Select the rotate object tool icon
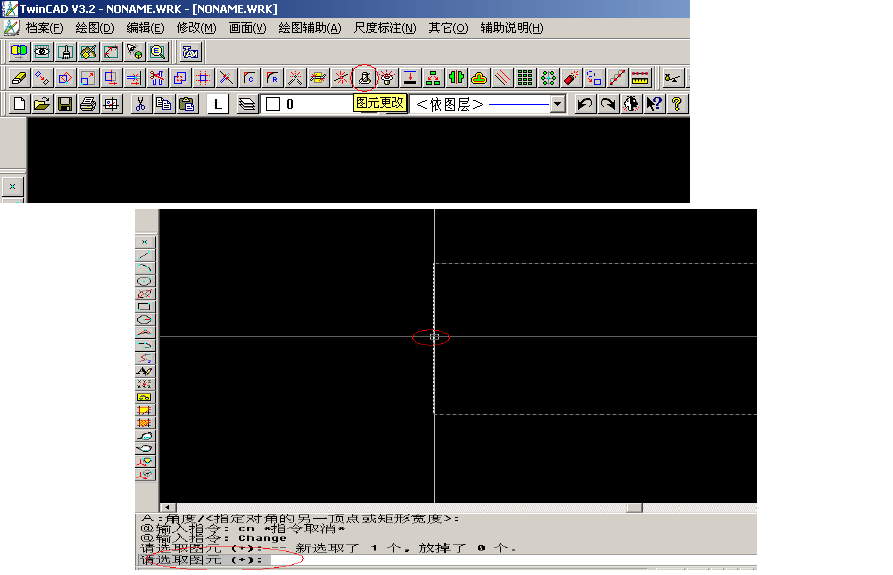 65,77
